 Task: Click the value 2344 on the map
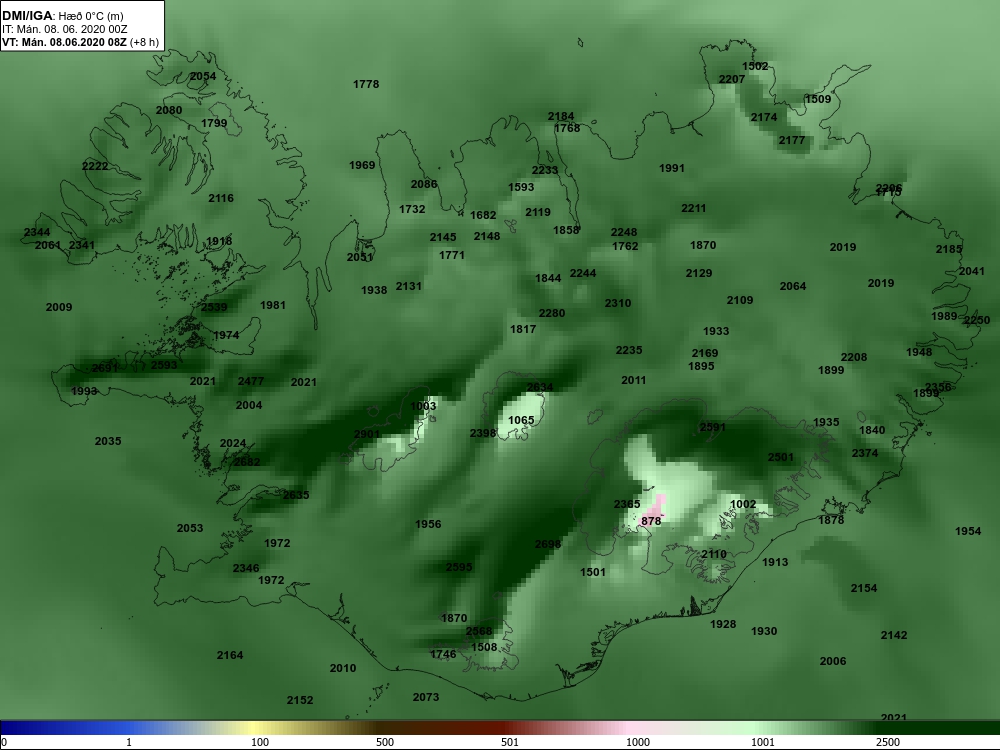(37, 232)
